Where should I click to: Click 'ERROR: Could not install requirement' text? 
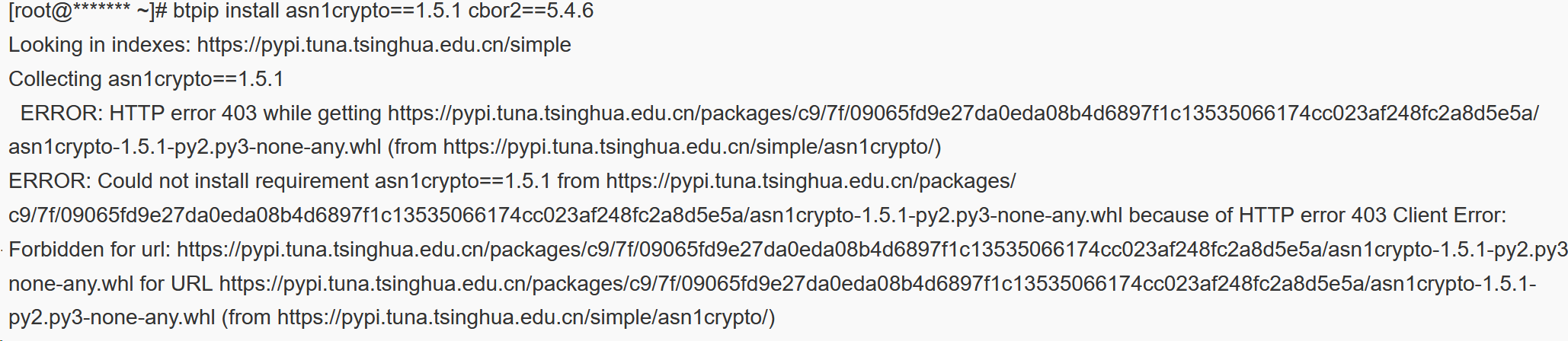click(x=189, y=181)
